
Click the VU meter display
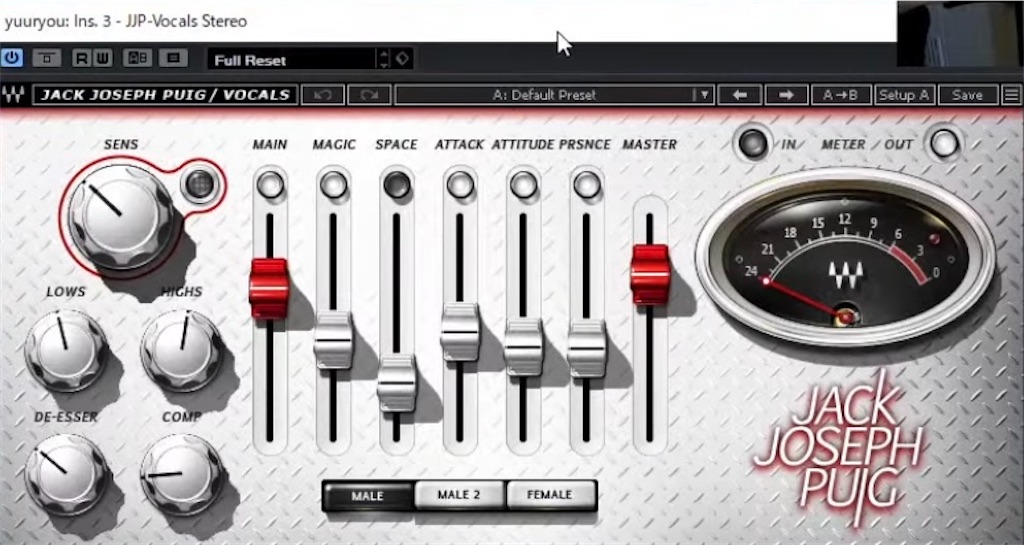[846, 257]
